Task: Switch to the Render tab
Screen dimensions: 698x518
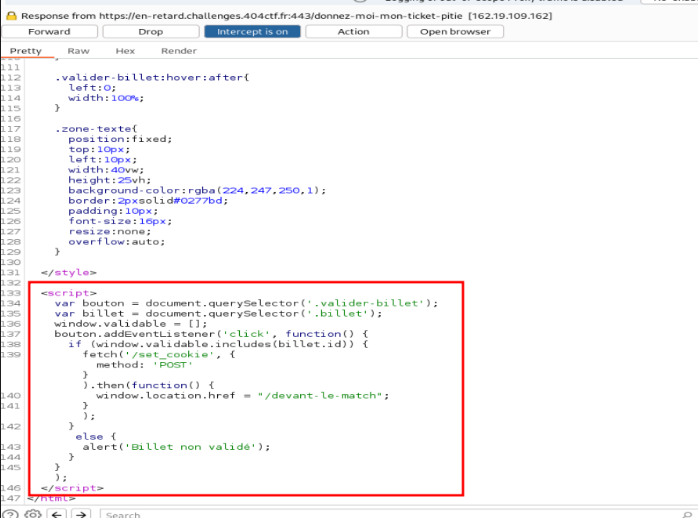Action: pos(179,50)
